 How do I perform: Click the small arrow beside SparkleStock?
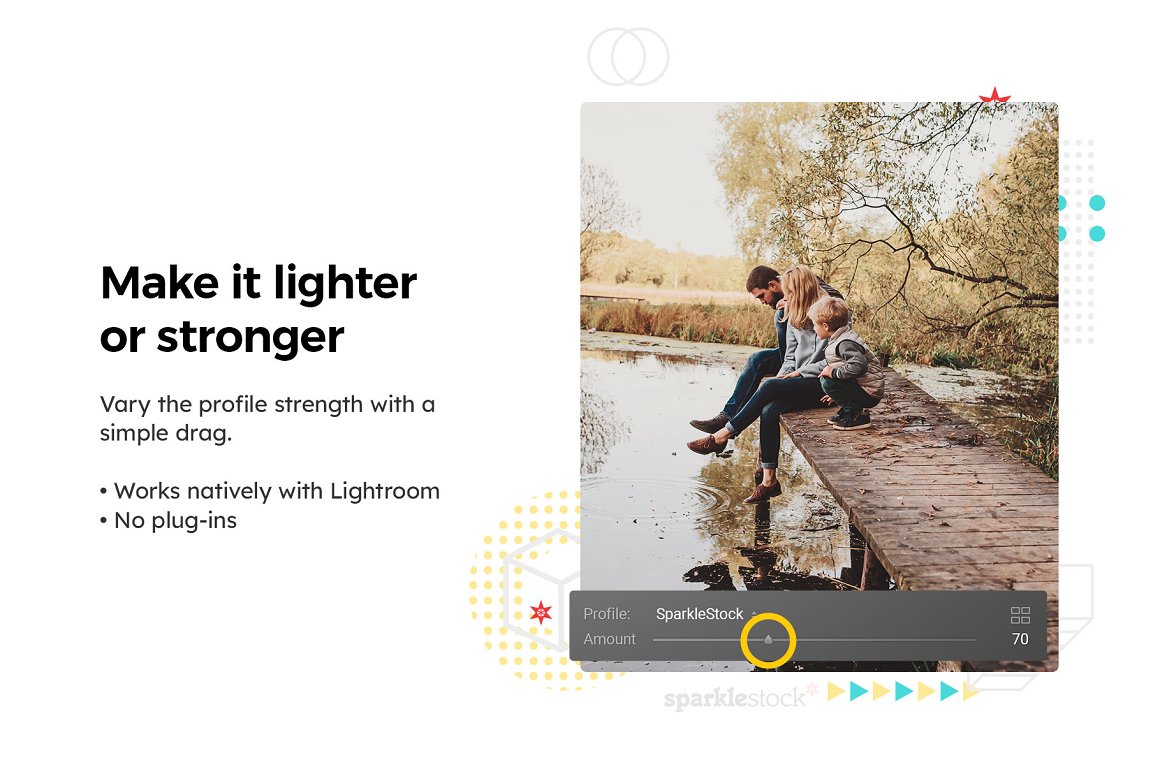click(754, 613)
